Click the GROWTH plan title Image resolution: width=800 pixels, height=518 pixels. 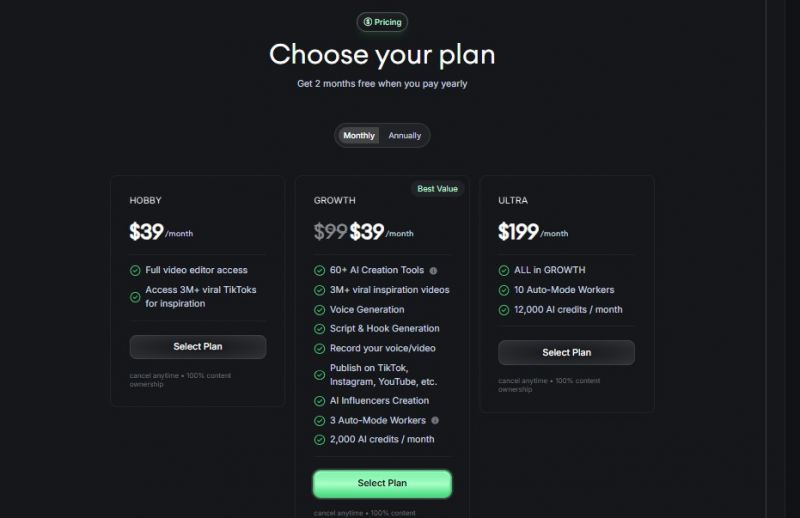pyautogui.click(x=335, y=201)
